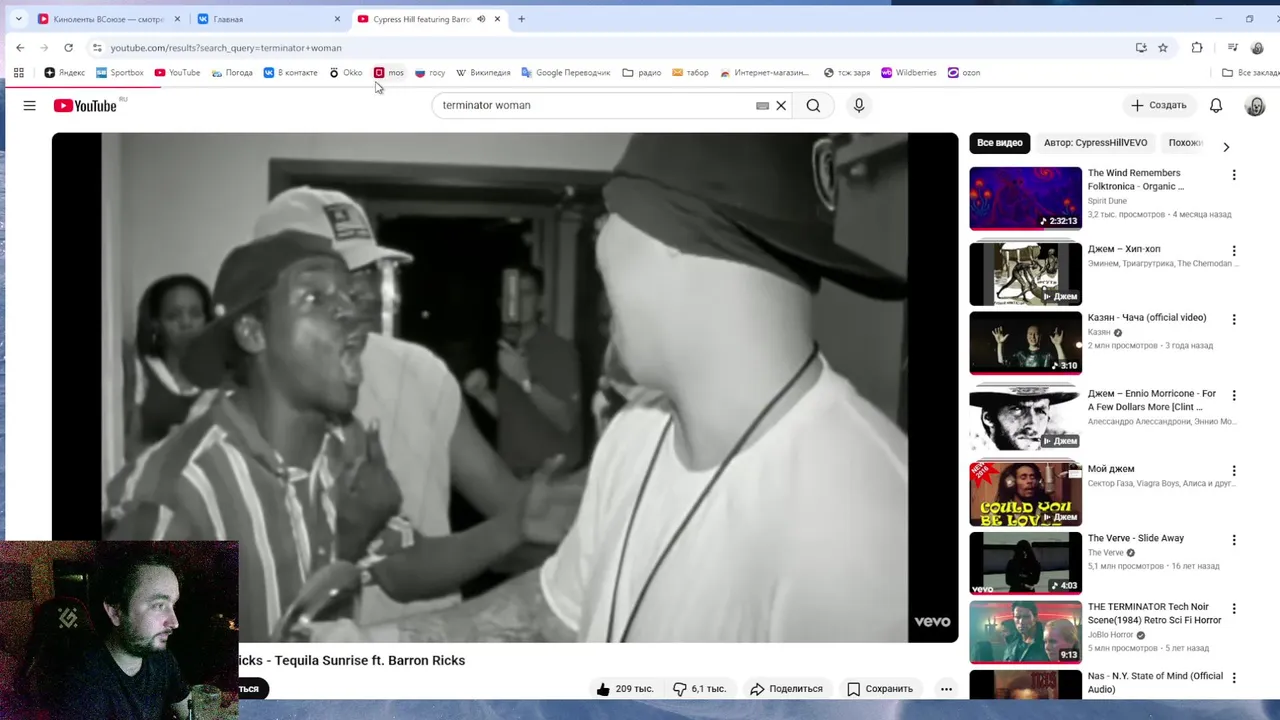
Task: Open options for The Wind Remembers video
Action: click(x=1234, y=175)
